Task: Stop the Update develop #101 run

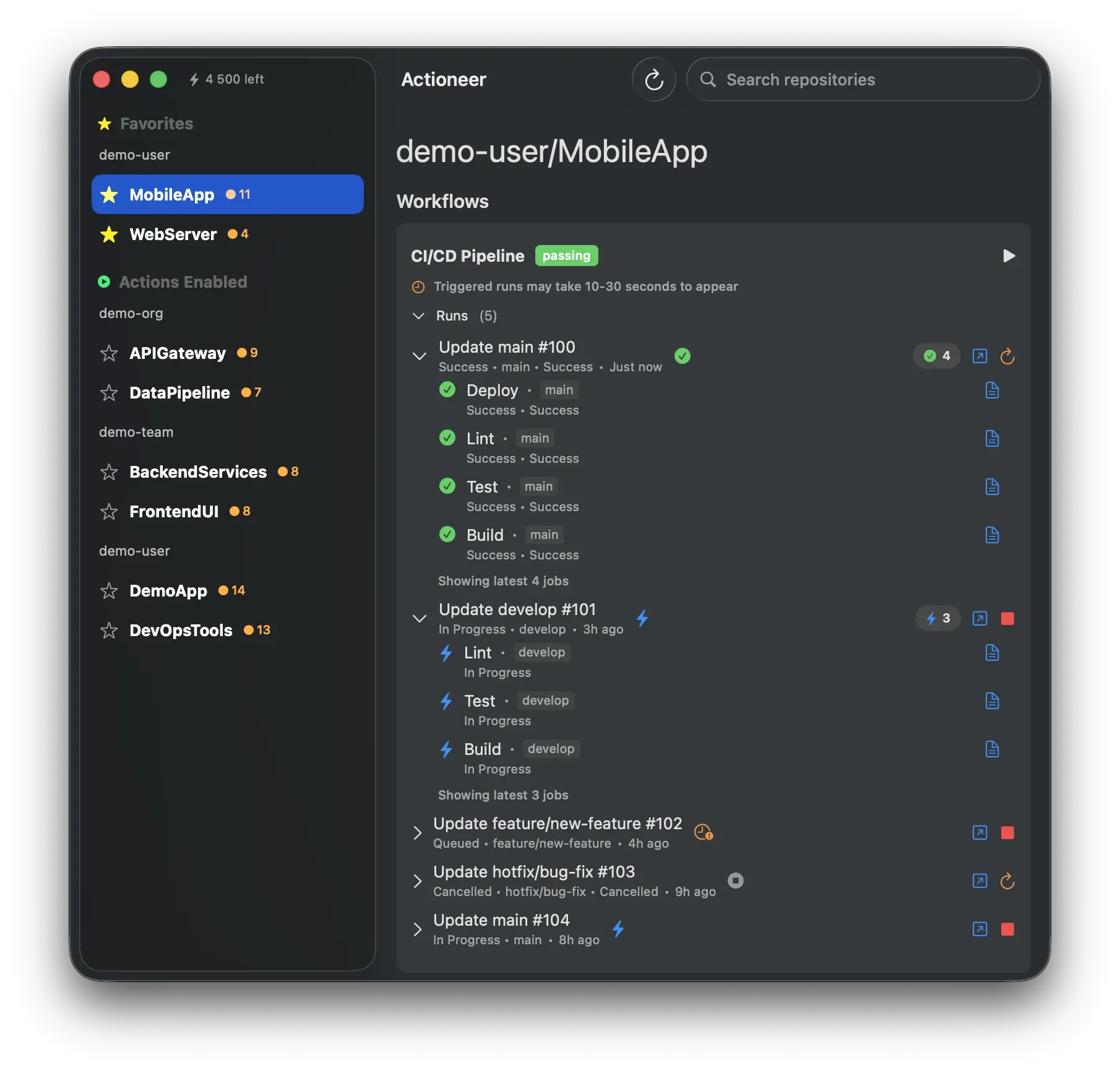Action: (1007, 618)
